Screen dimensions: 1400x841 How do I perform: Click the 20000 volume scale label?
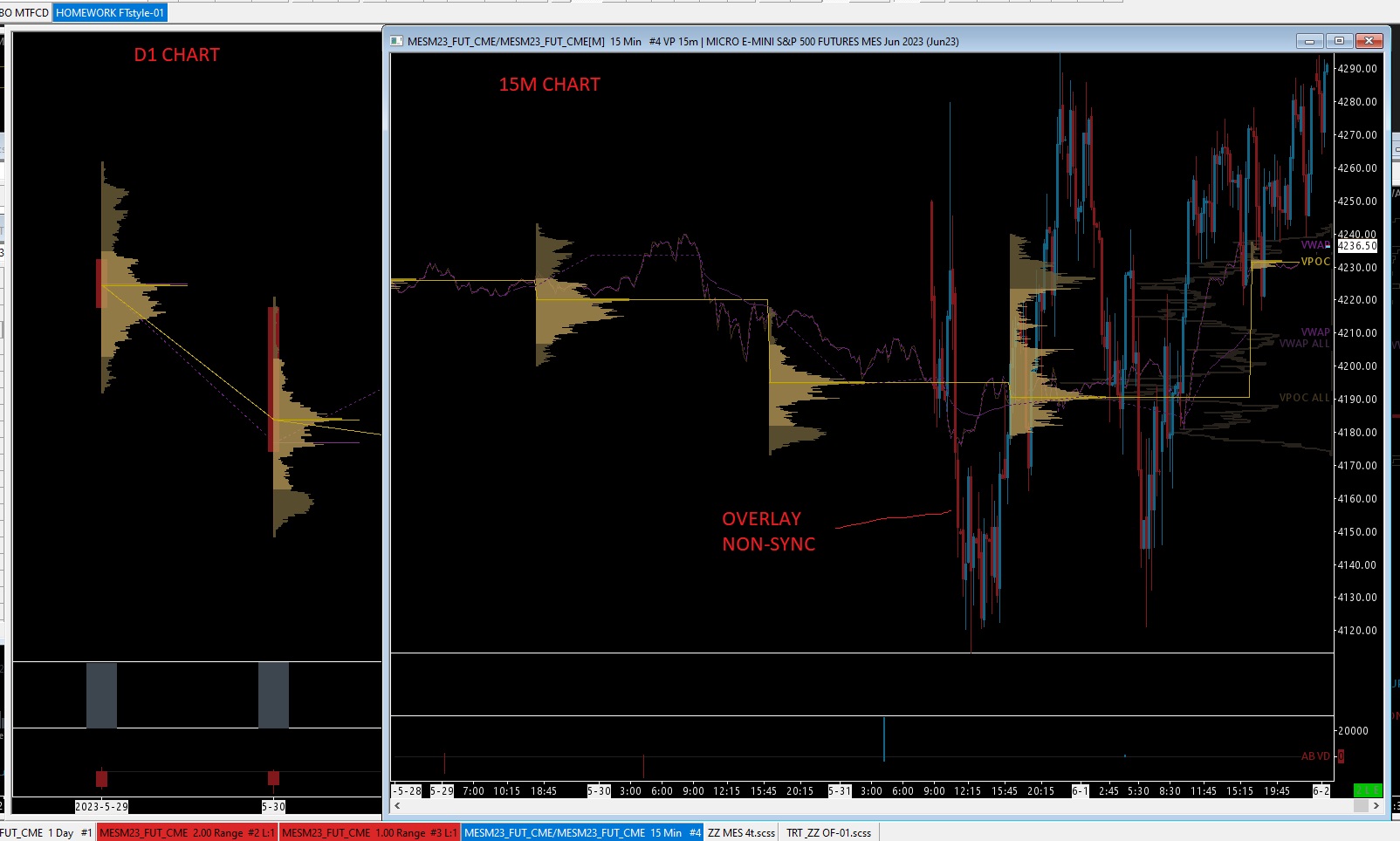(1353, 731)
